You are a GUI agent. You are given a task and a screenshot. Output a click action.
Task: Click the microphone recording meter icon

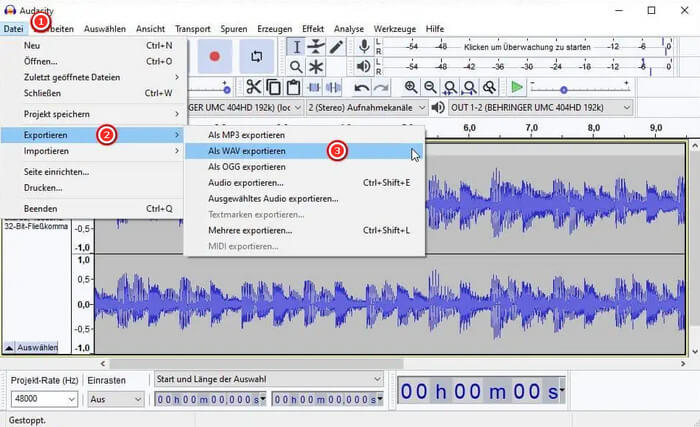click(364, 46)
